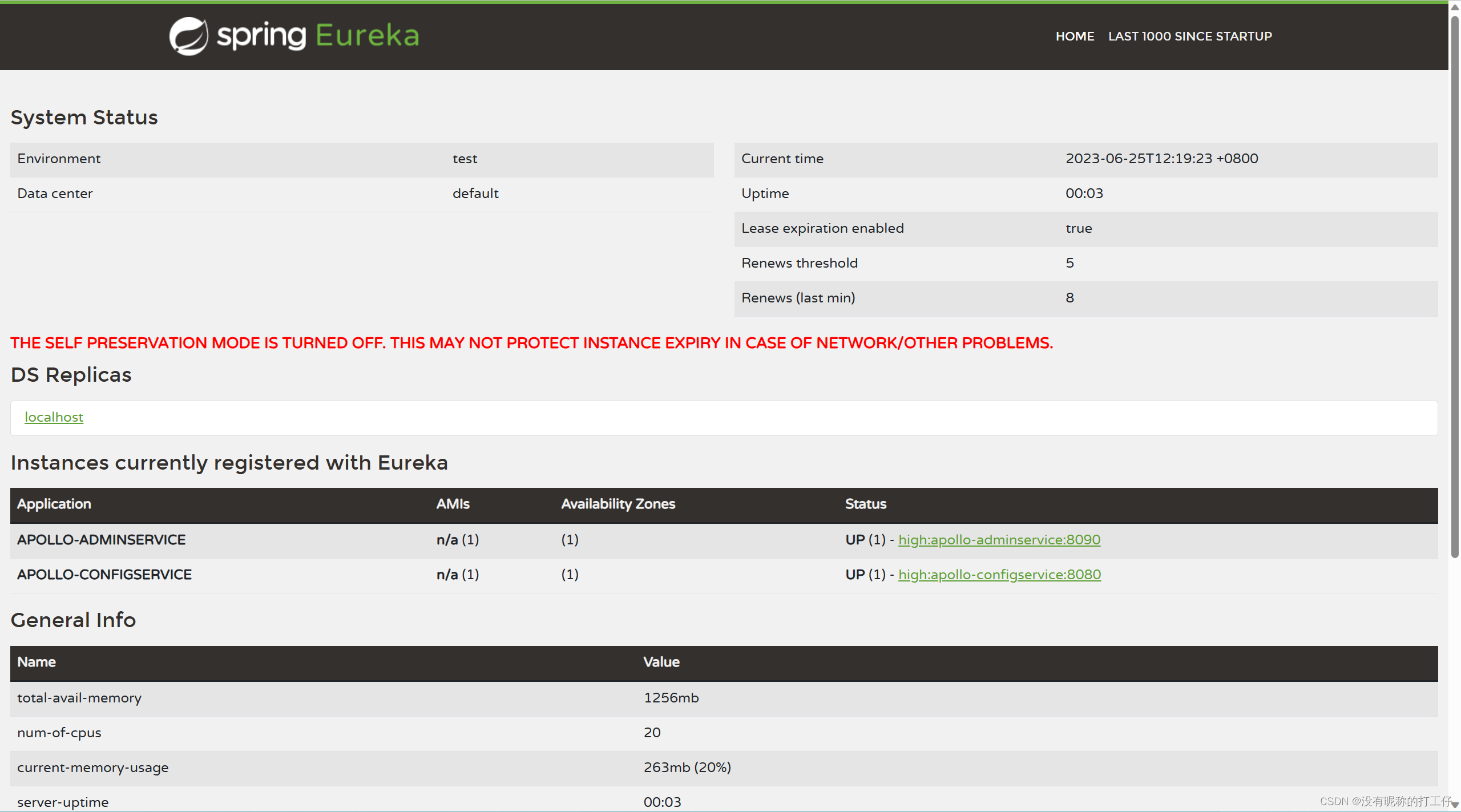The image size is (1461, 812).
Task: Click the Spring leaf logo icon
Action: click(x=188, y=36)
